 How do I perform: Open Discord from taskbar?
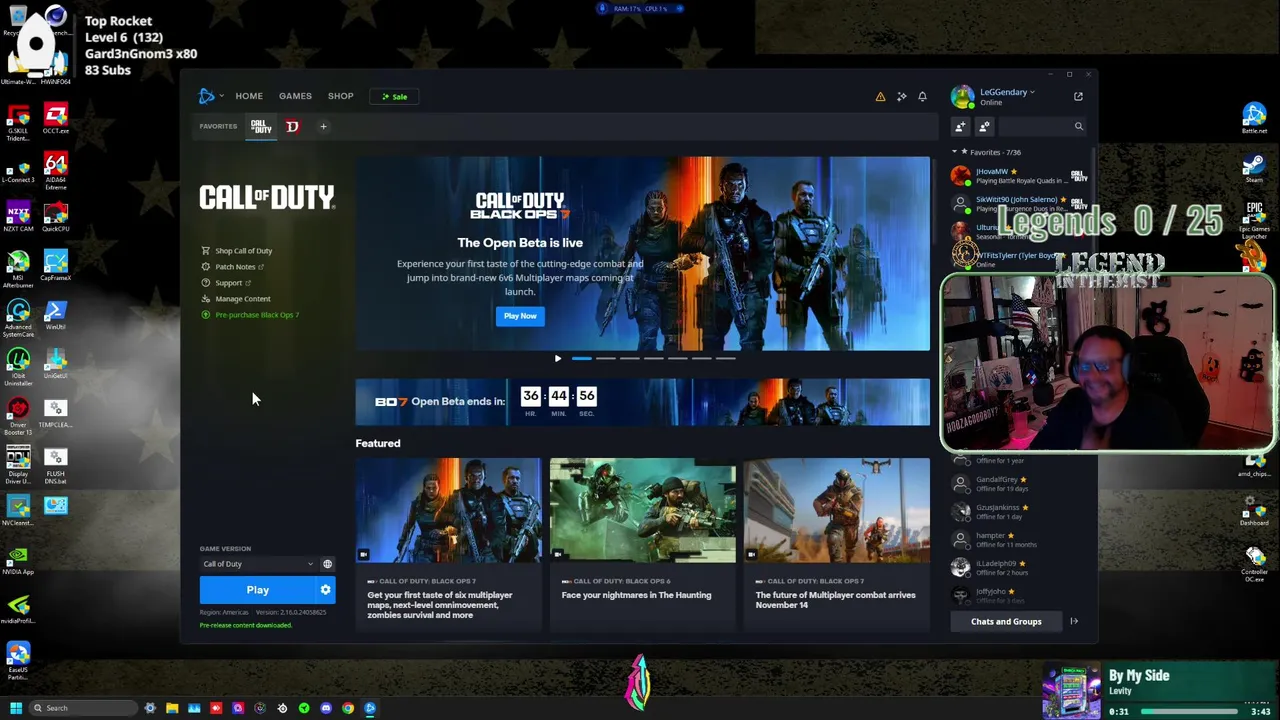click(326, 708)
